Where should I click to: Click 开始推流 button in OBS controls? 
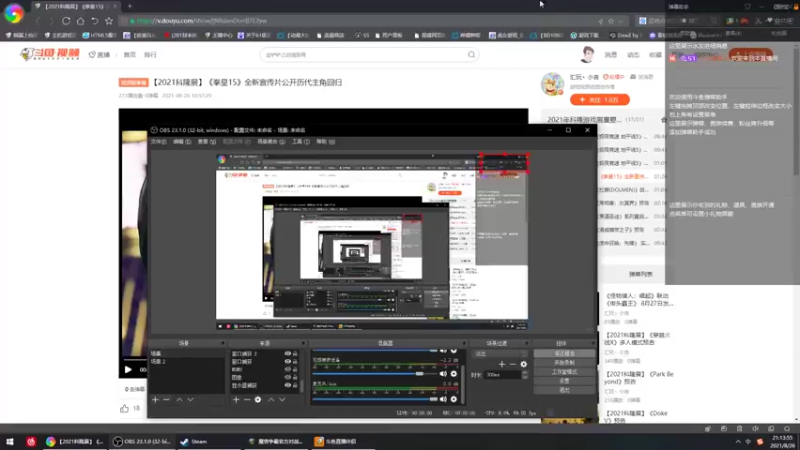pyautogui.click(x=564, y=354)
